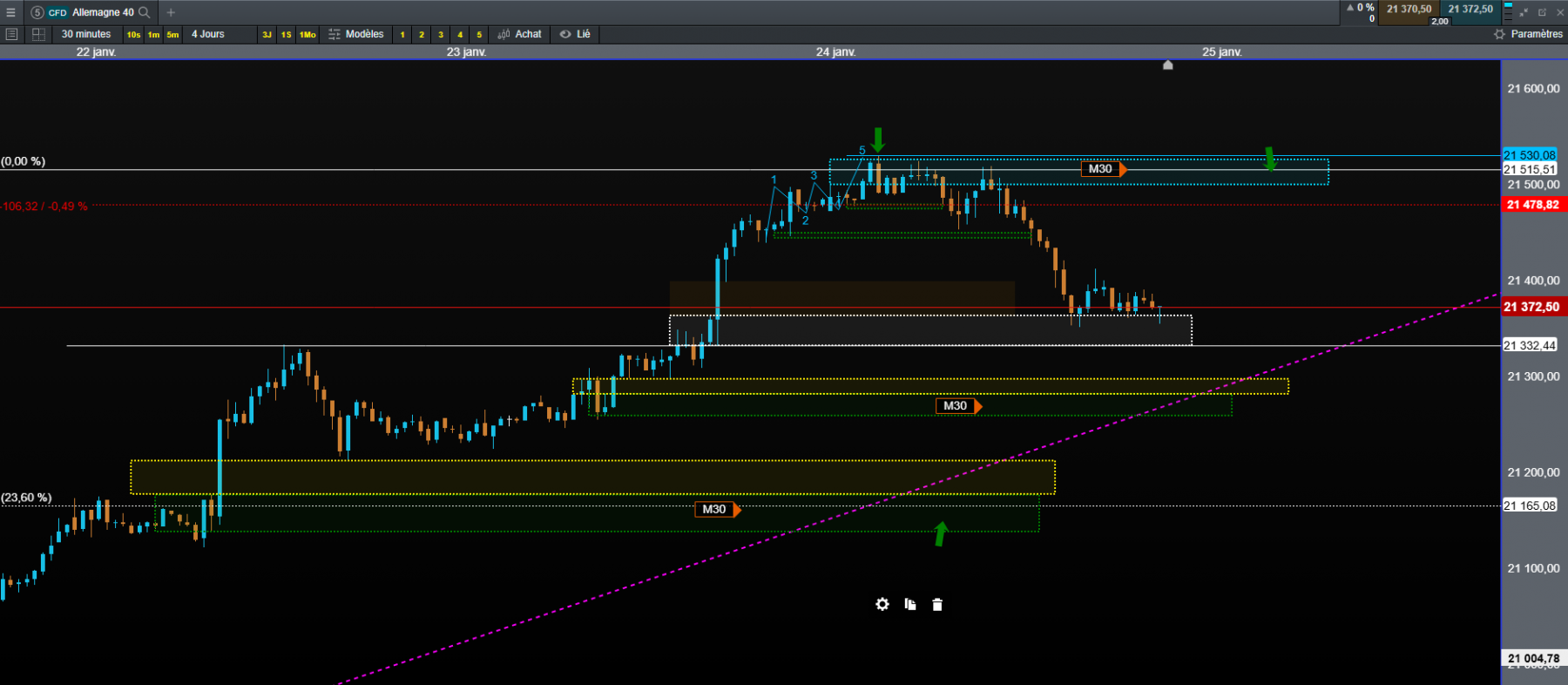Load template number 2
This screenshot has height=685, width=1568.
pyautogui.click(x=422, y=35)
